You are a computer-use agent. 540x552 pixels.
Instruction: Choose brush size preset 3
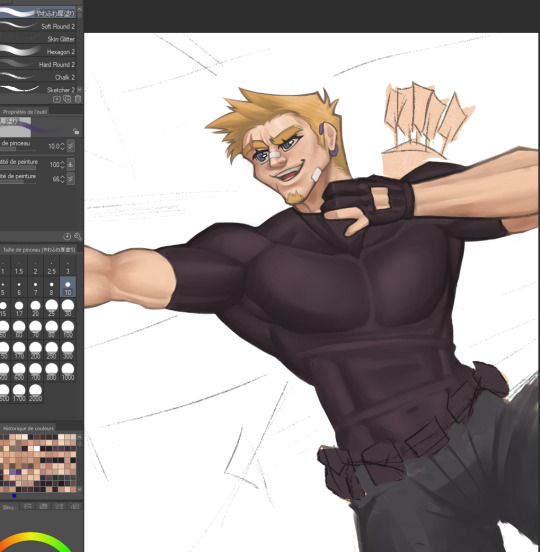[x=68, y=266]
